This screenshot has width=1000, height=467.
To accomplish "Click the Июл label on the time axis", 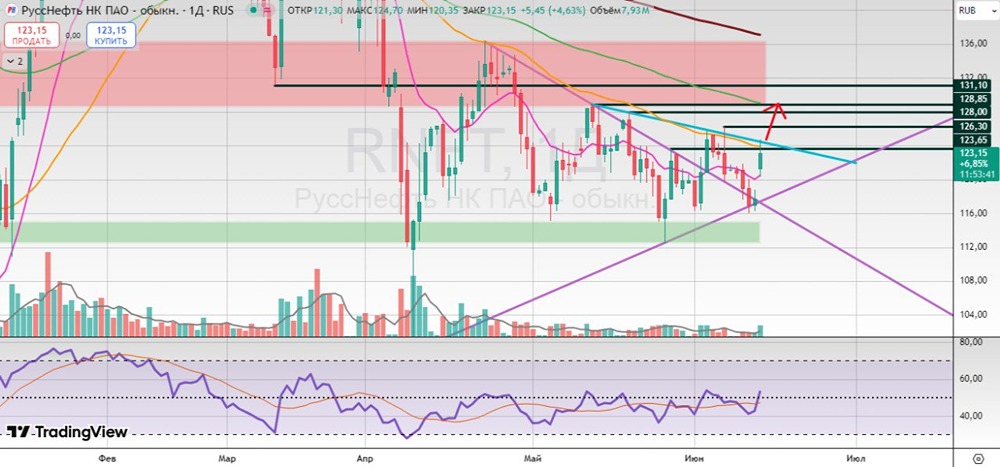I will click(x=855, y=458).
